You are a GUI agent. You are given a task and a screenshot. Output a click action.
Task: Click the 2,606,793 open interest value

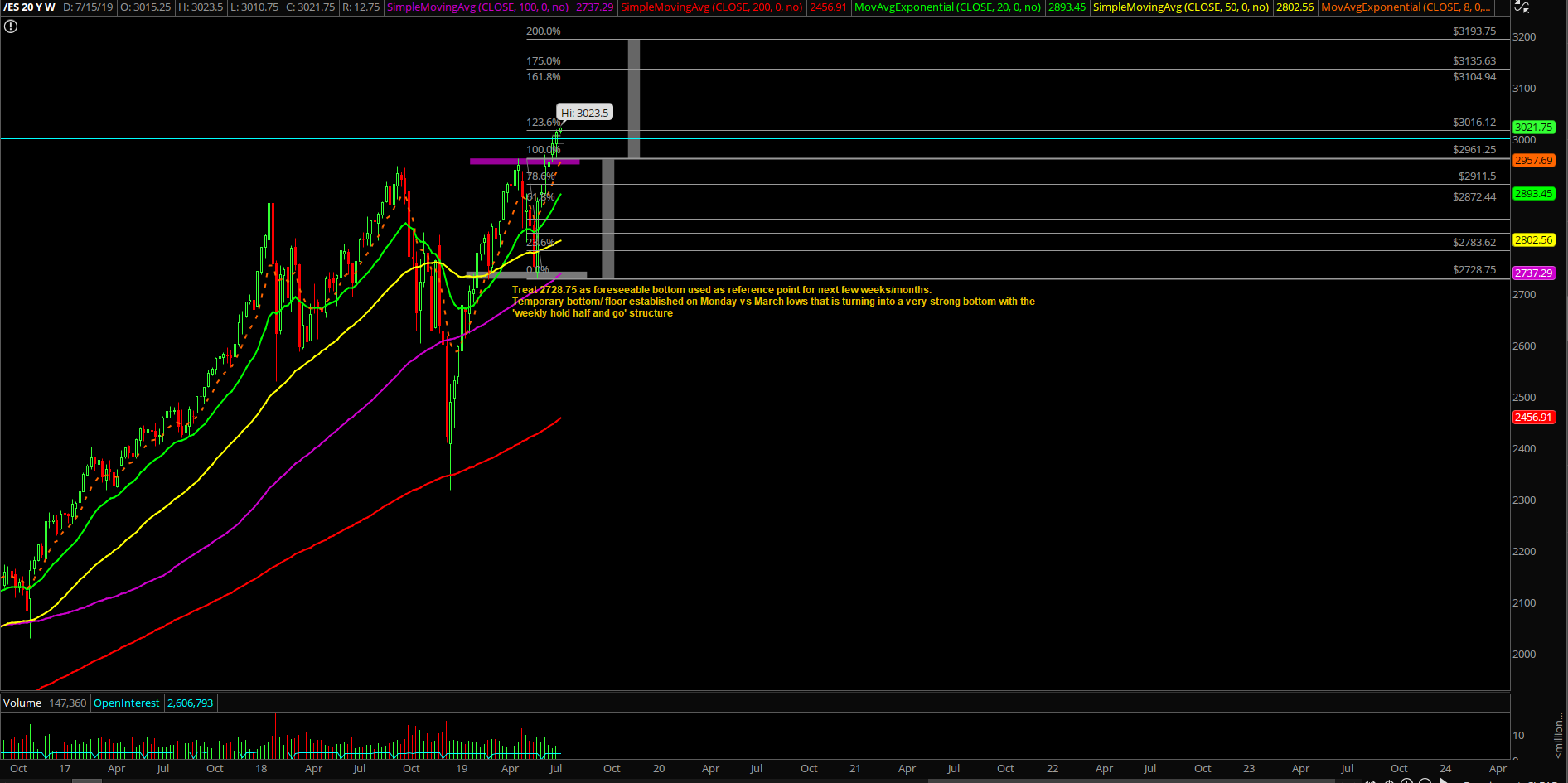tap(191, 703)
